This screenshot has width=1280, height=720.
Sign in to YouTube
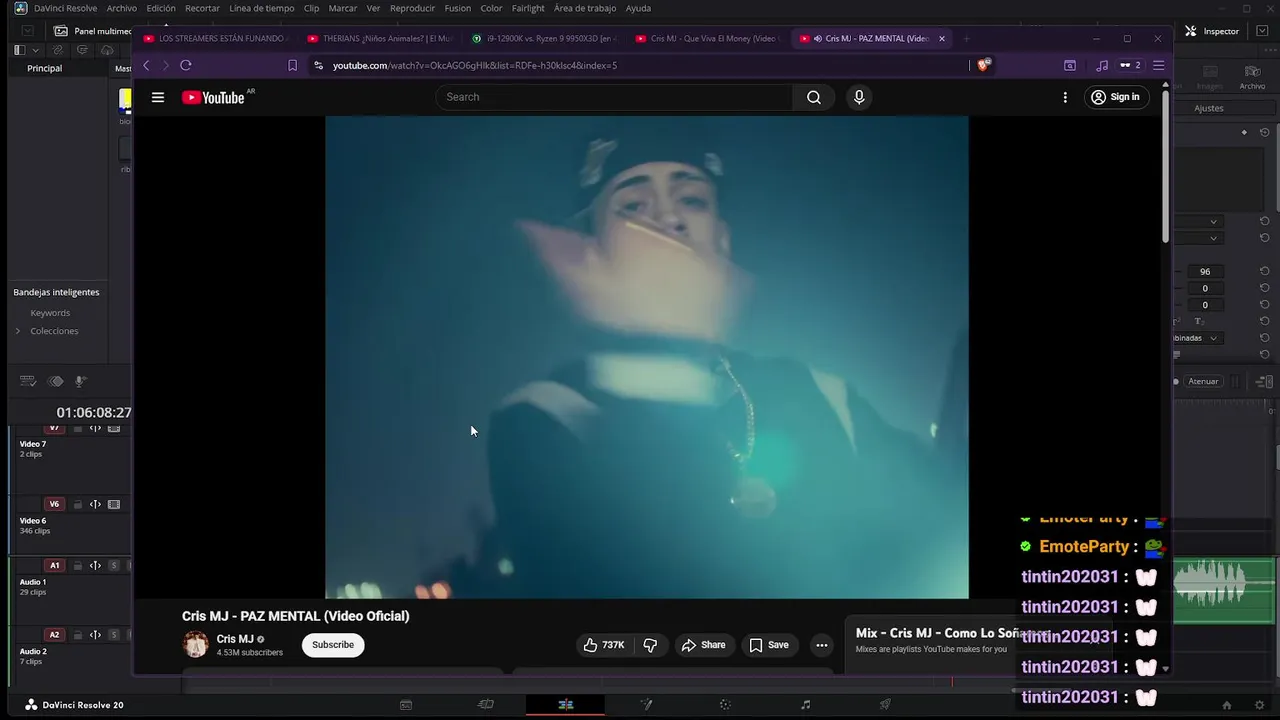1115,97
